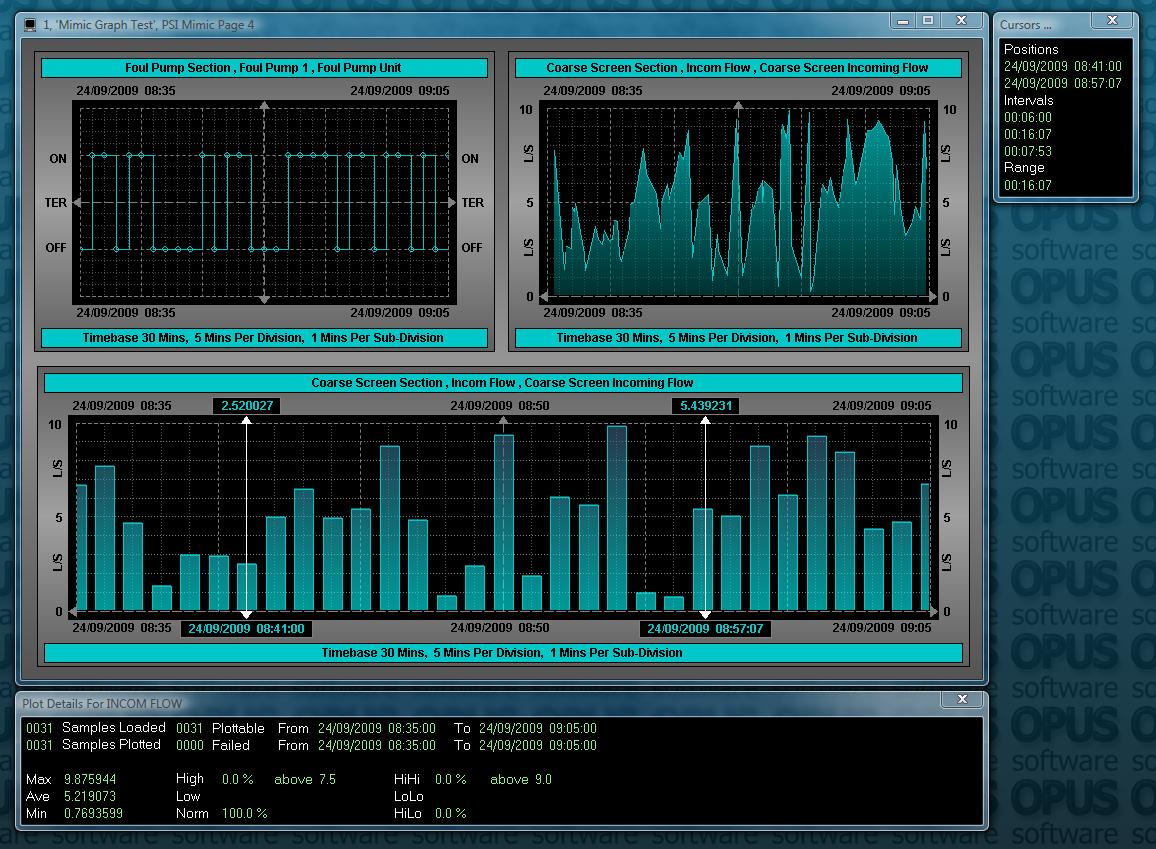
Task: Click the Norm 100.0 % value
Action: tap(244, 813)
